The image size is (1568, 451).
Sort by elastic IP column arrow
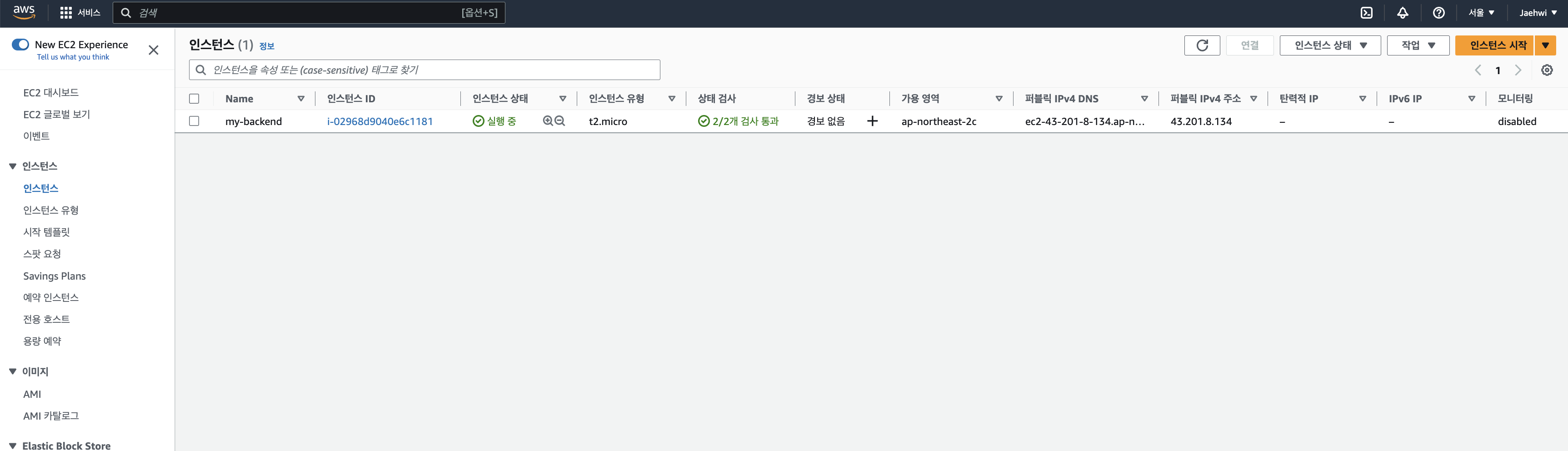click(x=1362, y=99)
